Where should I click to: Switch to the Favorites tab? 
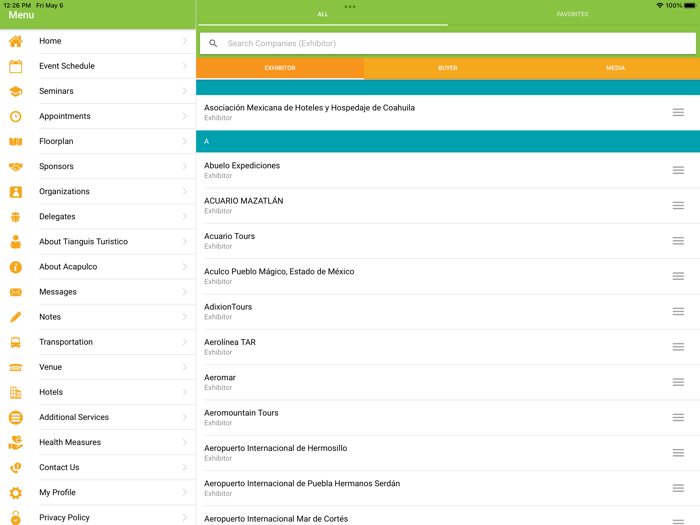(x=572, y=14)
